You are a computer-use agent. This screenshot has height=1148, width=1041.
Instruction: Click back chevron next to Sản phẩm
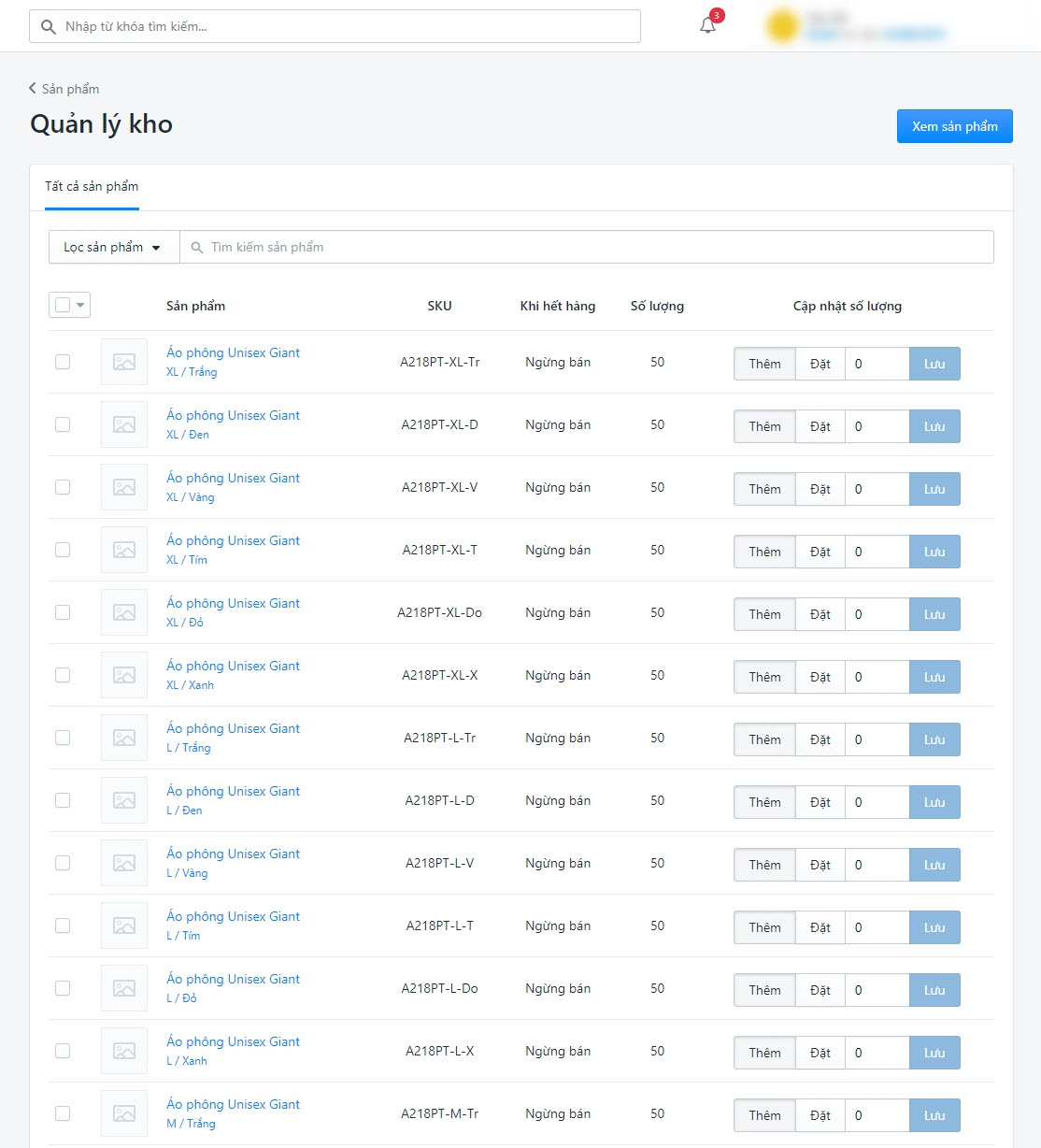click(33, 89)
